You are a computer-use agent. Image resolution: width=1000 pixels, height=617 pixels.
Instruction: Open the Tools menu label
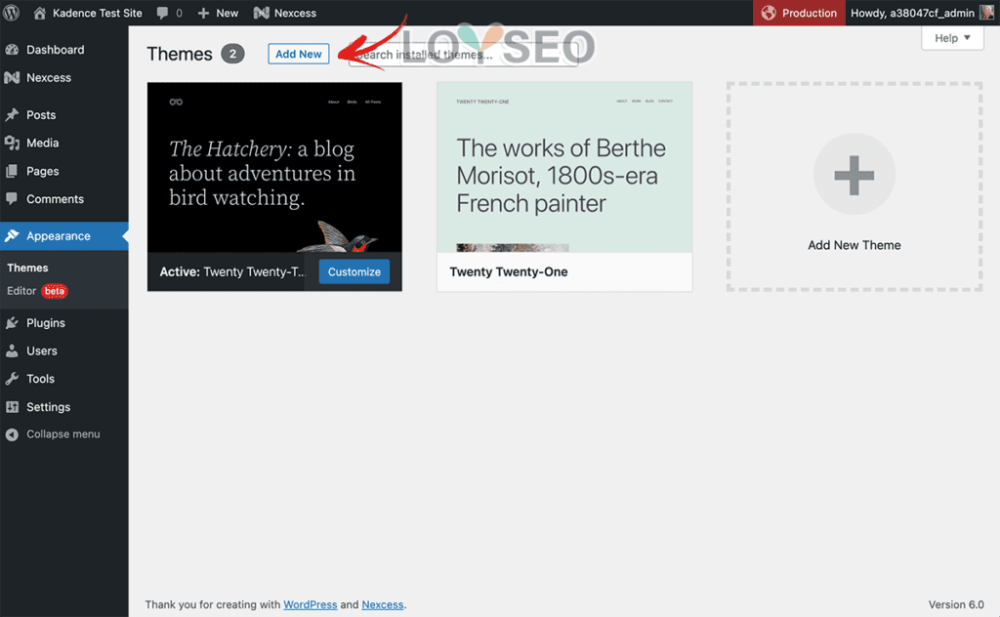point(40,379)
